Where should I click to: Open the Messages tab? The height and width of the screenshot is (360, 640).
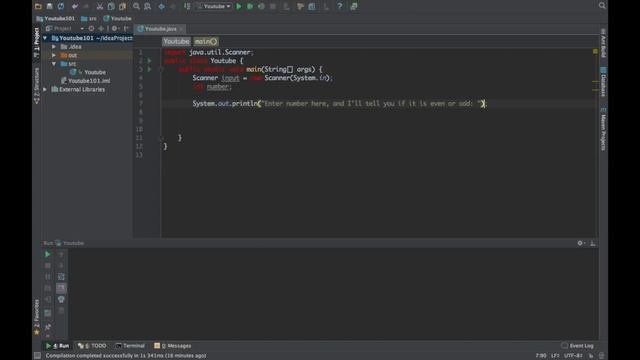click(173, 346)
